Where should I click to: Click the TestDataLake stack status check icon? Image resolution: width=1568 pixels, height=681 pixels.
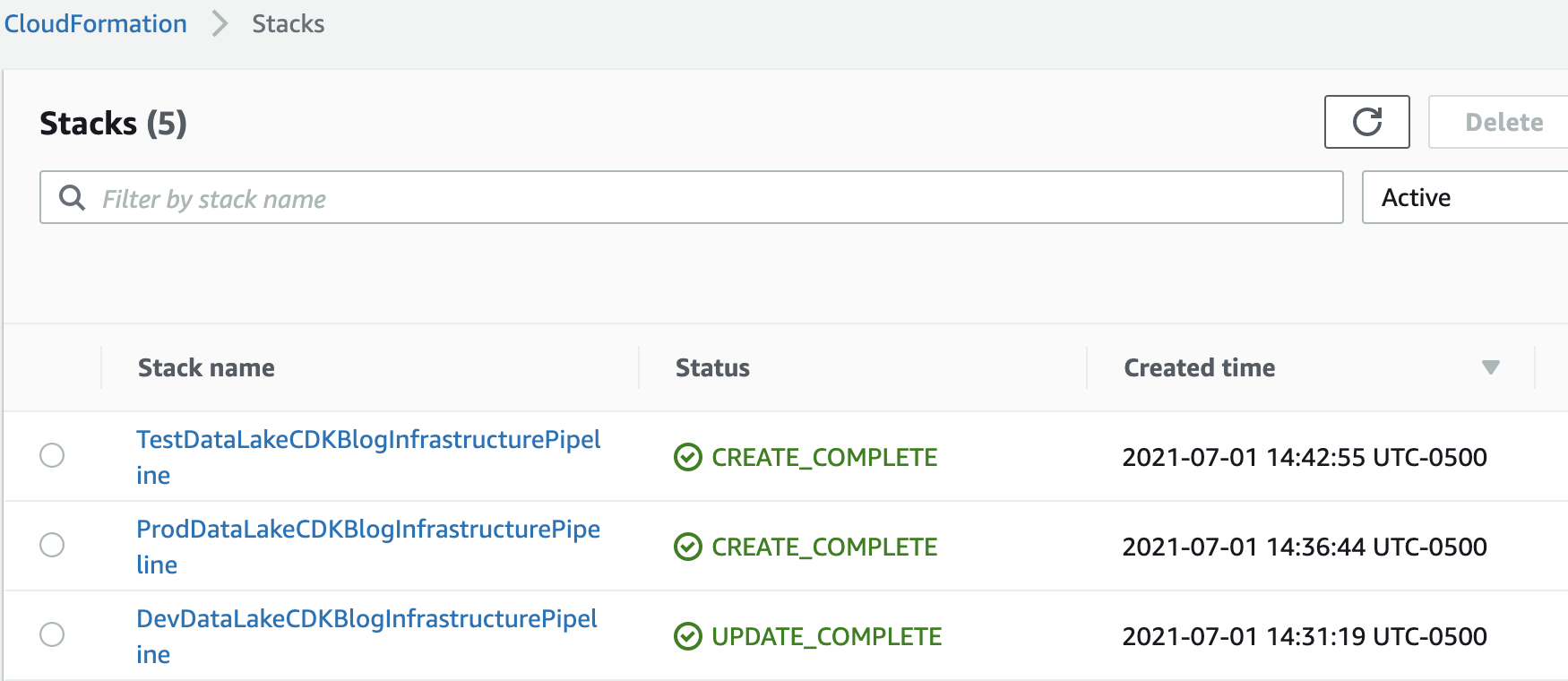pos(687,457)
